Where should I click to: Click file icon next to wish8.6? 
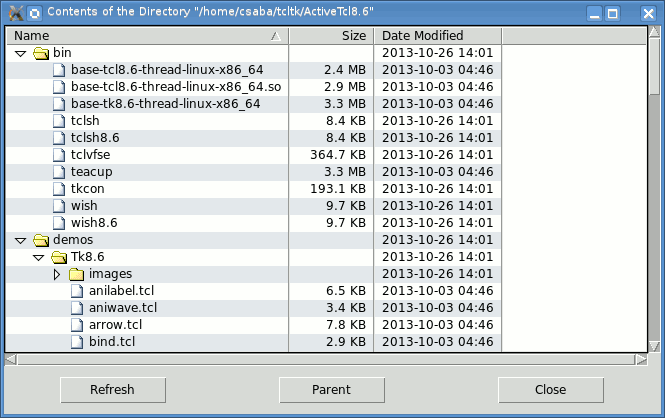59,223
